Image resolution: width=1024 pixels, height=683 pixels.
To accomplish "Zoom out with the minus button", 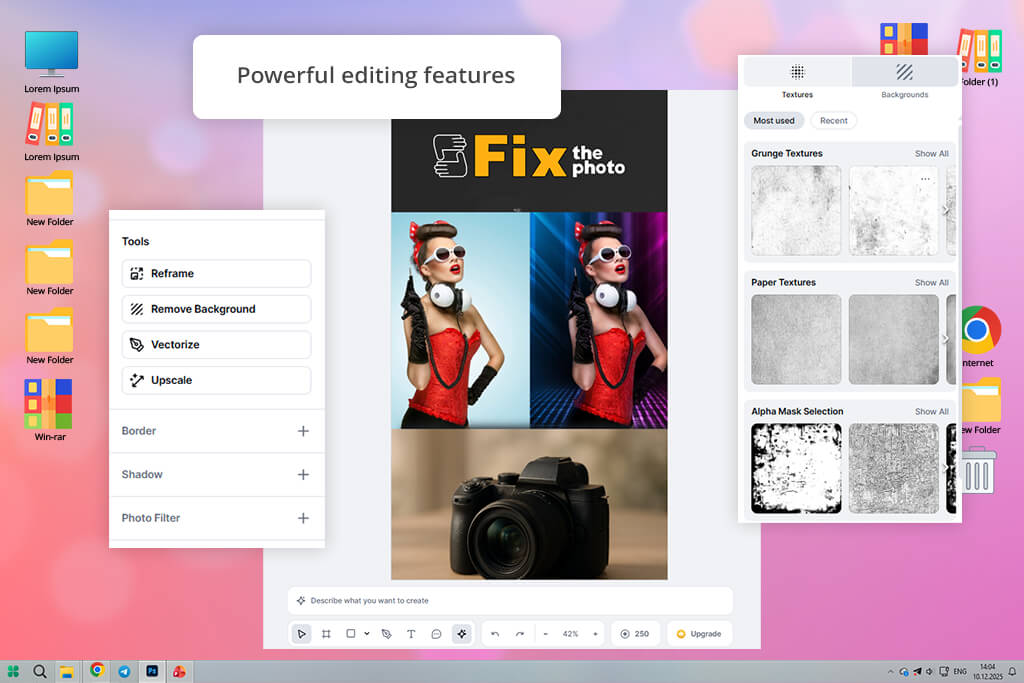I will pos(545,633).
